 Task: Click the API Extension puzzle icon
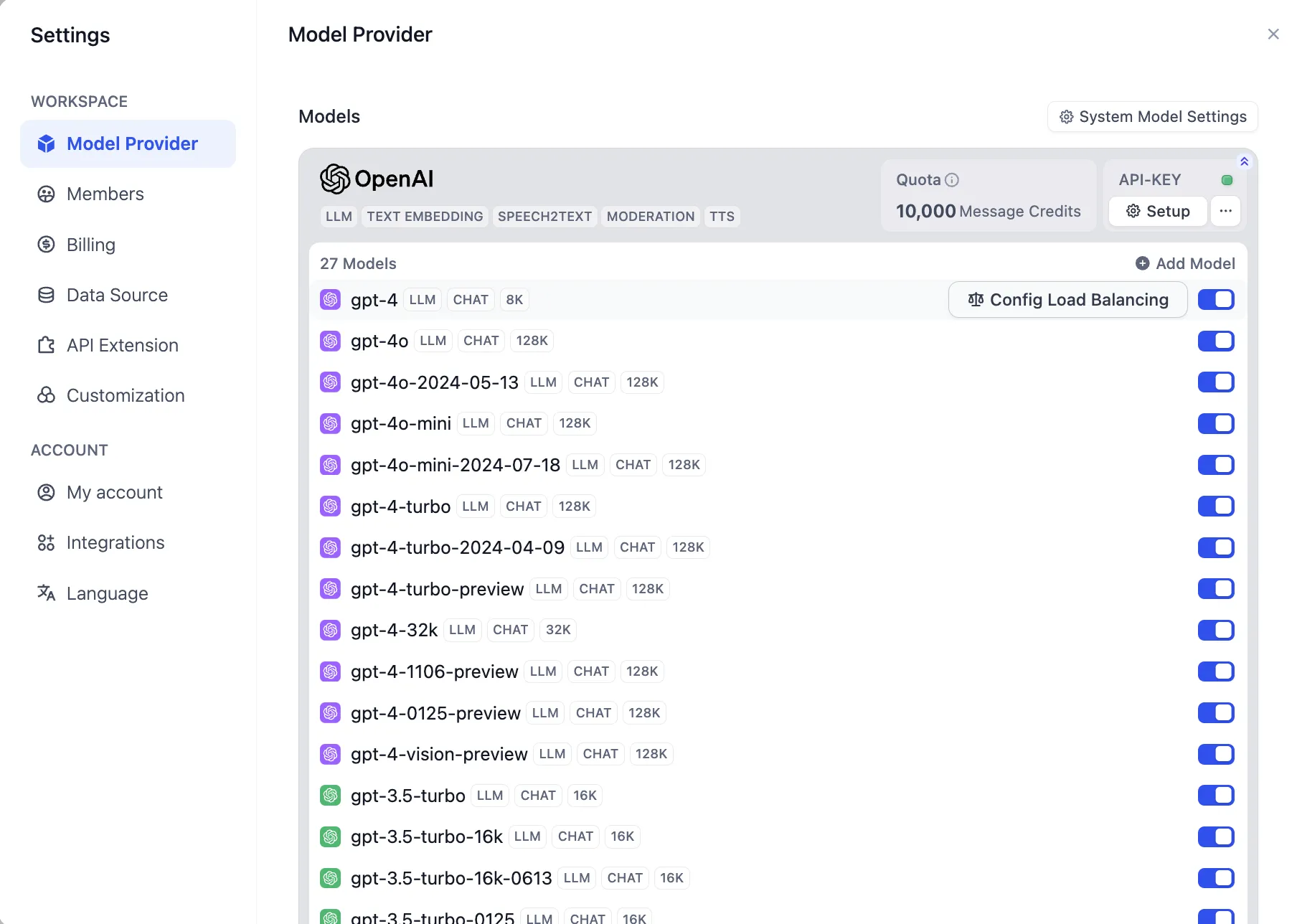tap(46, 345)
